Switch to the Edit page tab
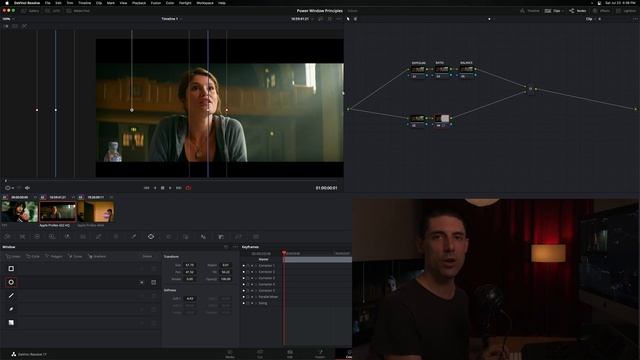The height and width of the screenshot is (360, 640). point(289,353)
